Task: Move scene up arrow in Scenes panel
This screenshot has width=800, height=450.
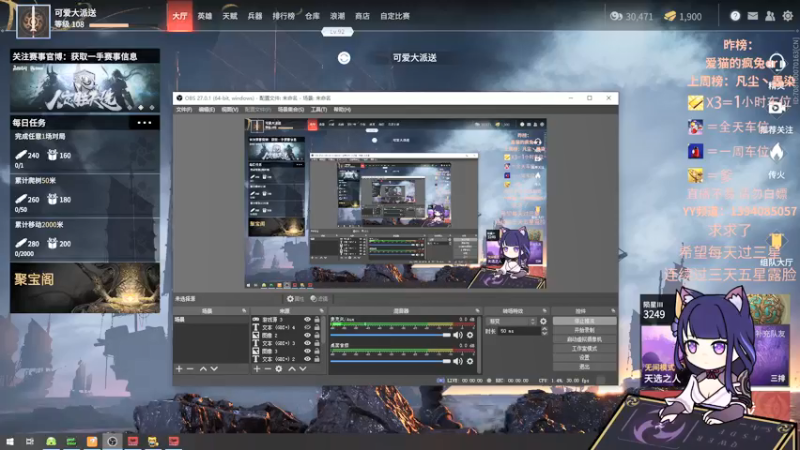Action: [203, 368]
